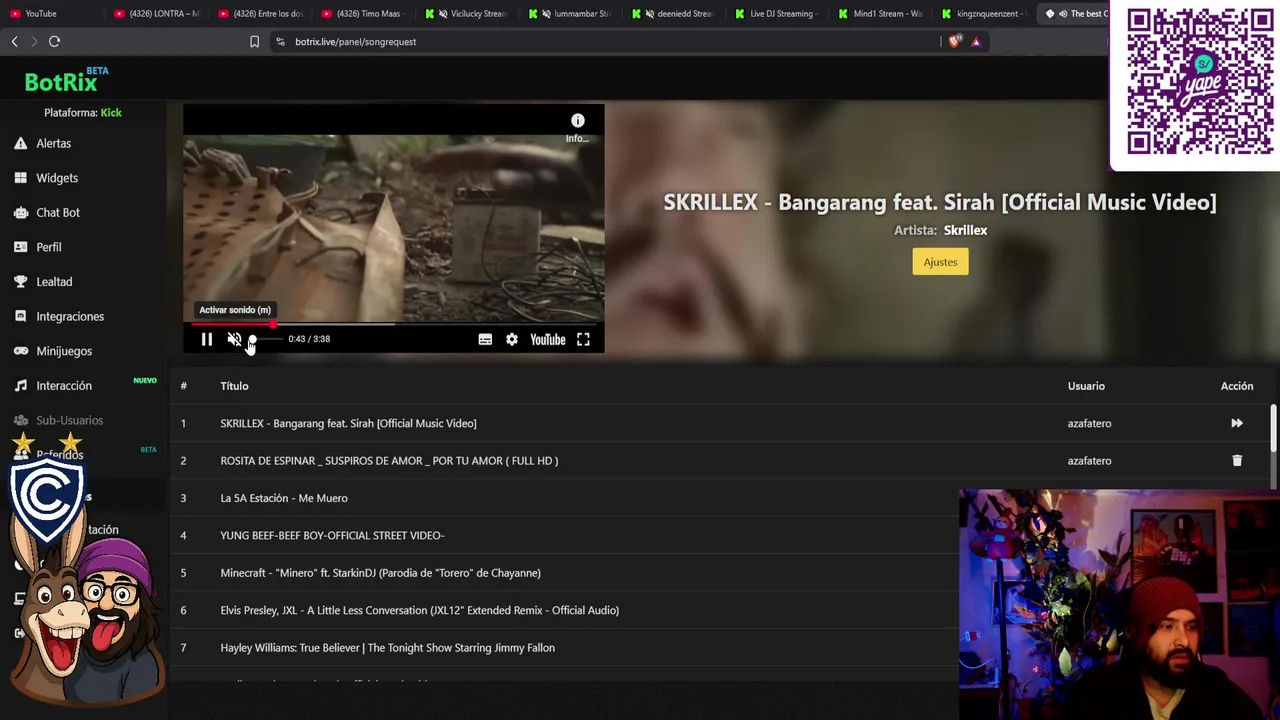Go forward with the browser forward arrow

point(33,41)
